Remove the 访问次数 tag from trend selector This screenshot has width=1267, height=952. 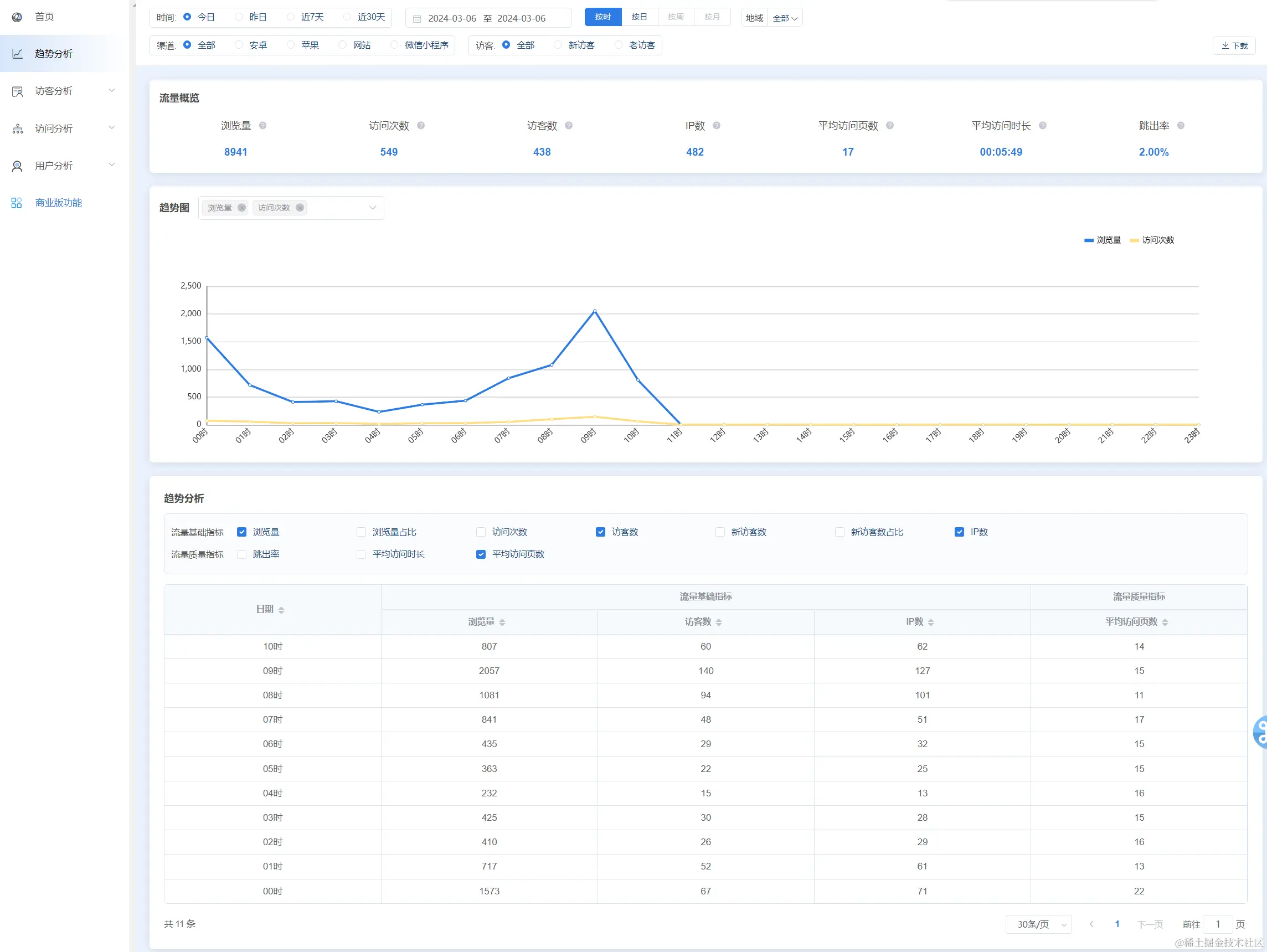click(300, 207)
